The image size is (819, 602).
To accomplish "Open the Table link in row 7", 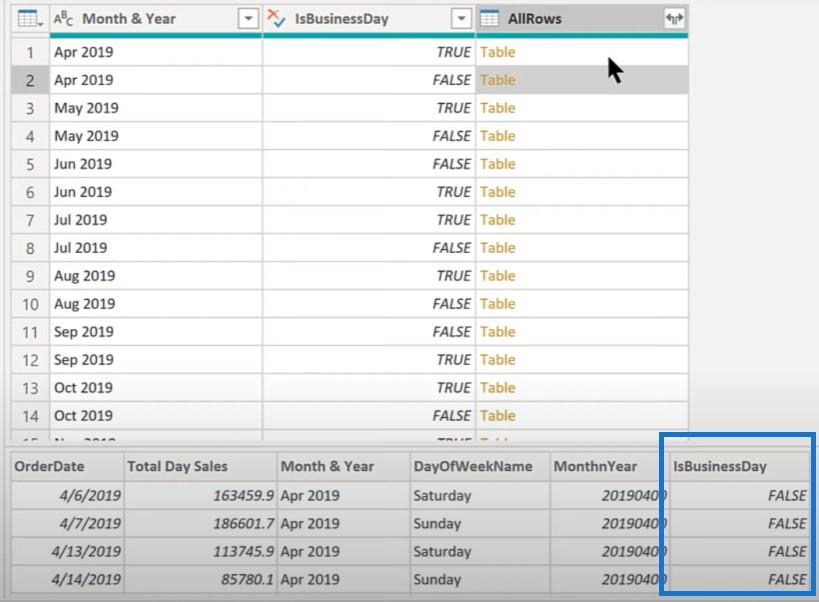I will click(x=498, y=220).
